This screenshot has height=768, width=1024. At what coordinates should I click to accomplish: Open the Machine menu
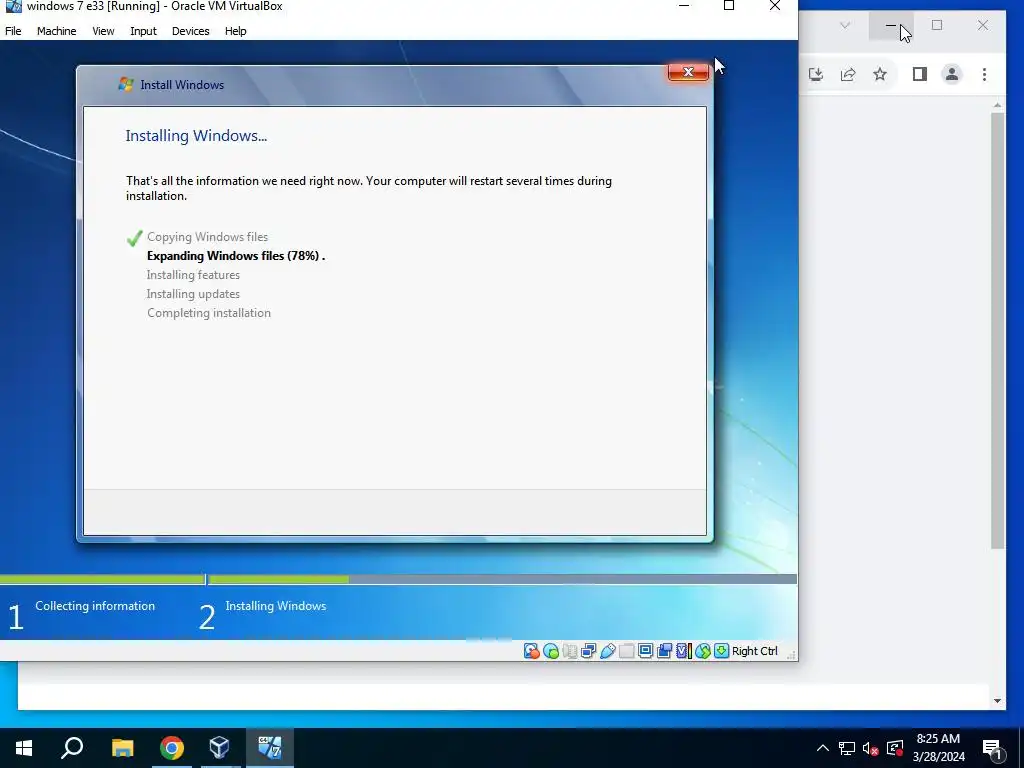click(x=56, y=31)
